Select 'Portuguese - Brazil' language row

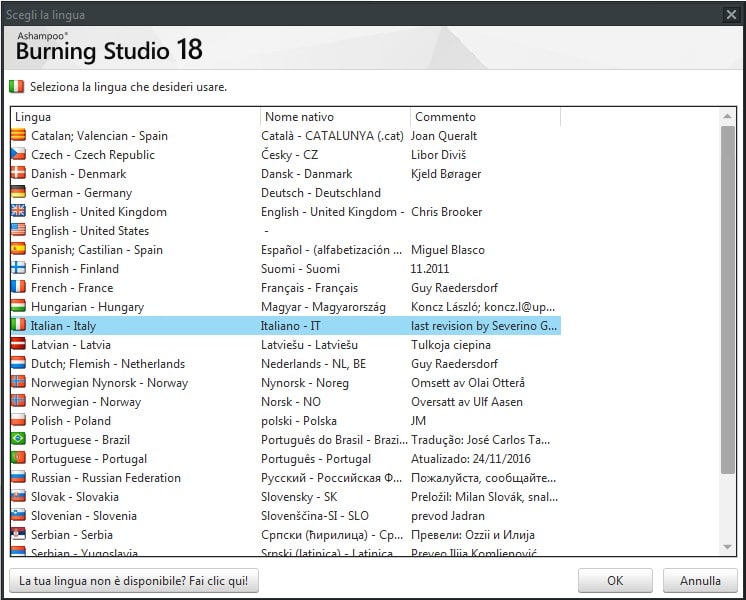[285, 440]
